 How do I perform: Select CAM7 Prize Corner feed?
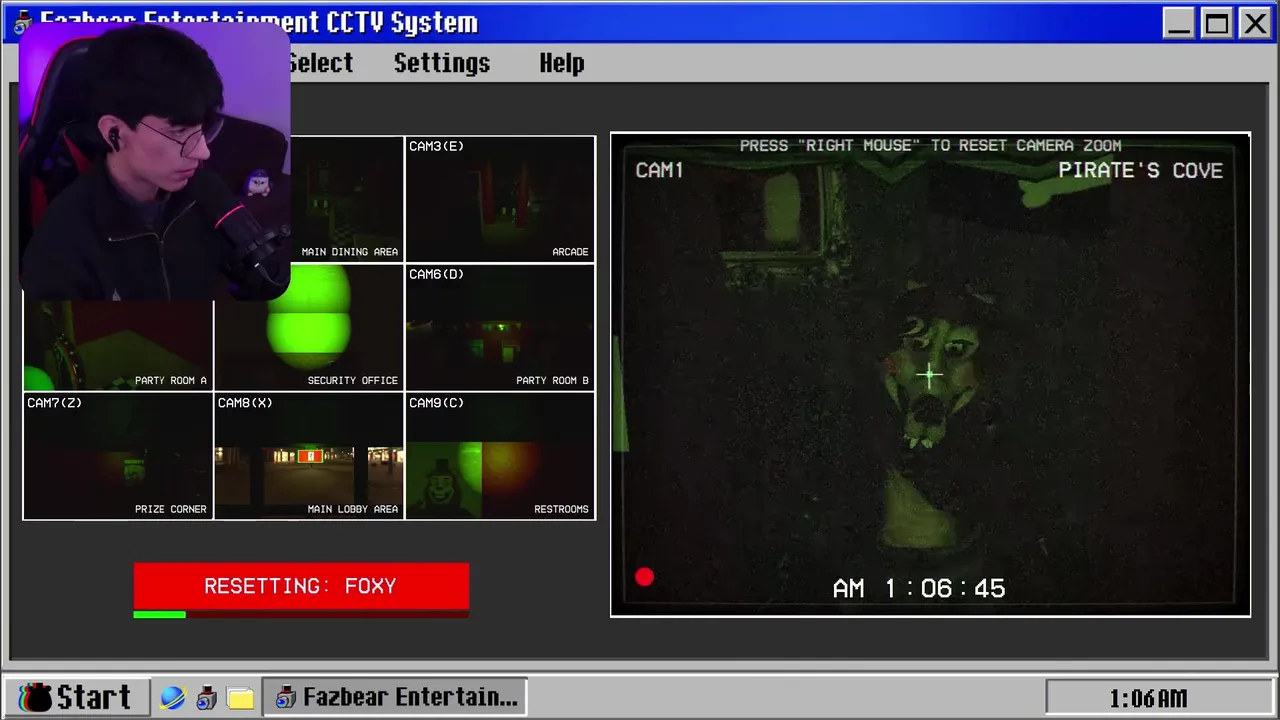pos(118,456)
